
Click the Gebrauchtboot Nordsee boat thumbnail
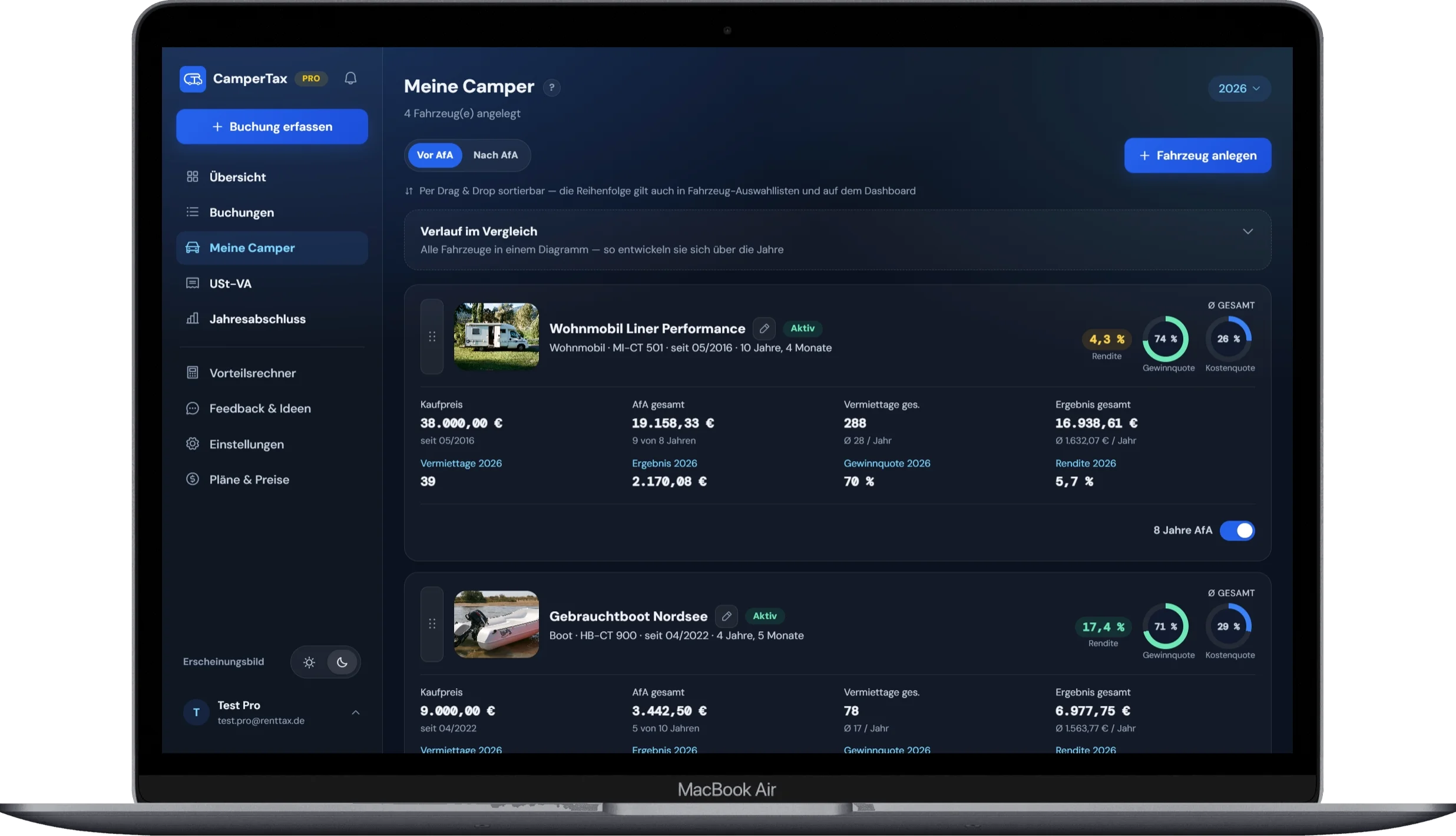coord(496,624)
